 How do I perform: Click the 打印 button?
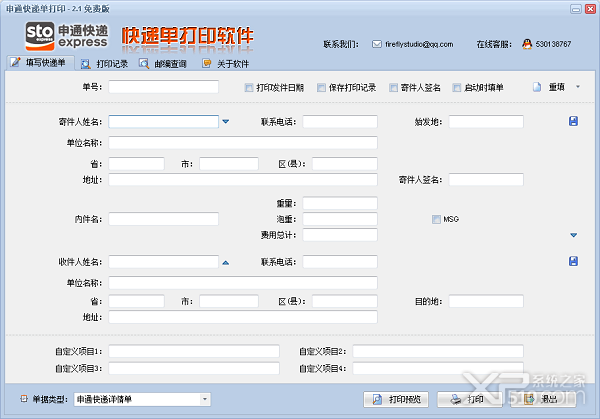[470, 399]
